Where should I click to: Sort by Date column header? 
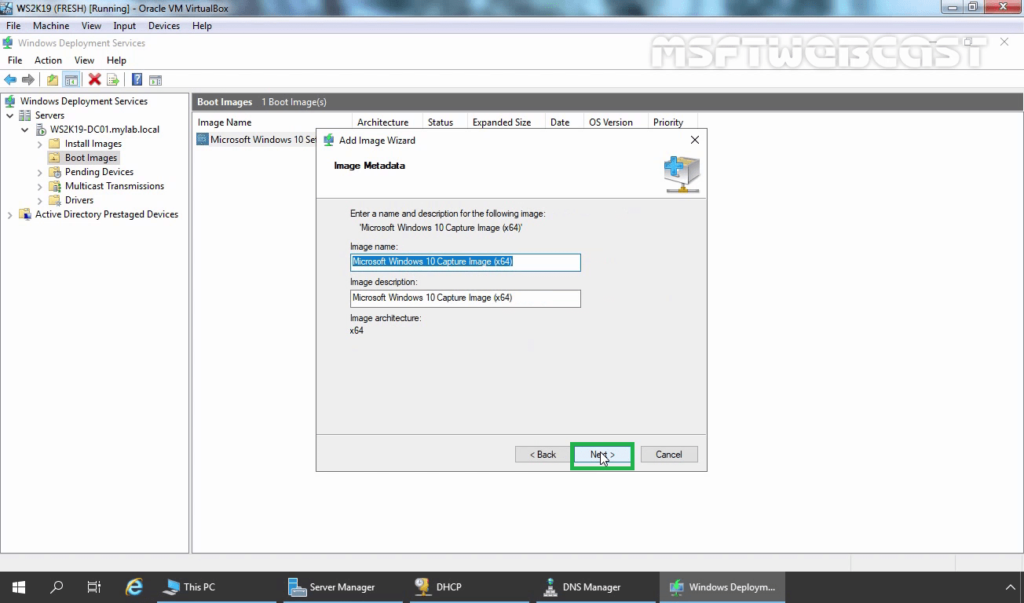[564, 122]
